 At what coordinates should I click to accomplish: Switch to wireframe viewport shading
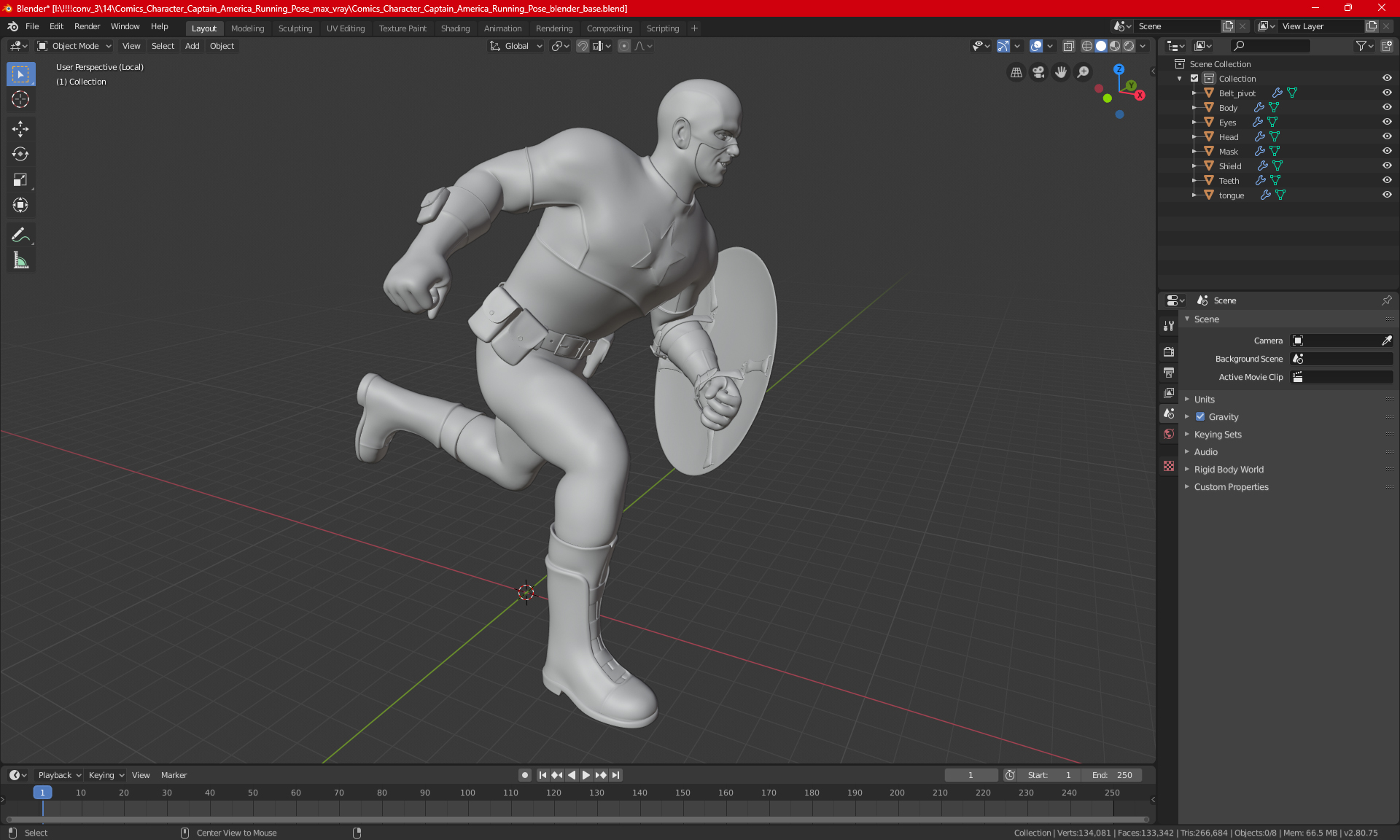pyautogui.click(x=1087, y=46)
